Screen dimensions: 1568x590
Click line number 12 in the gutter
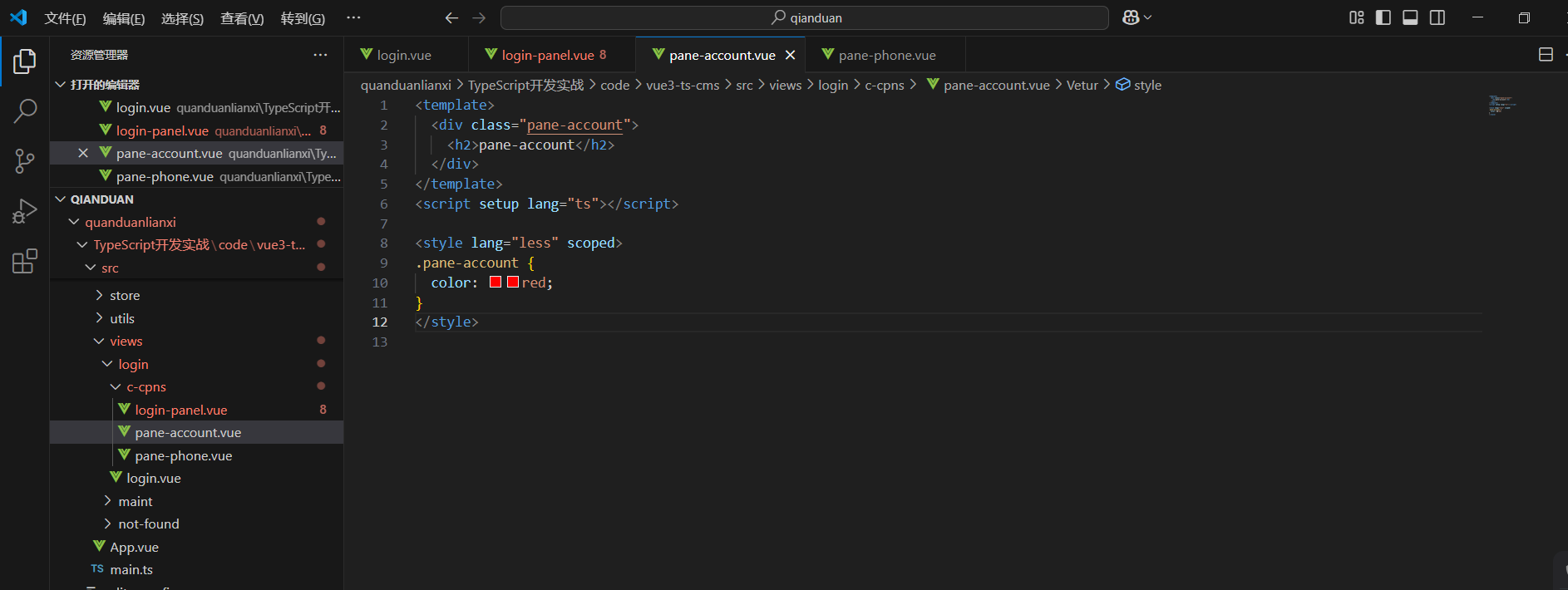coord(380,322)
